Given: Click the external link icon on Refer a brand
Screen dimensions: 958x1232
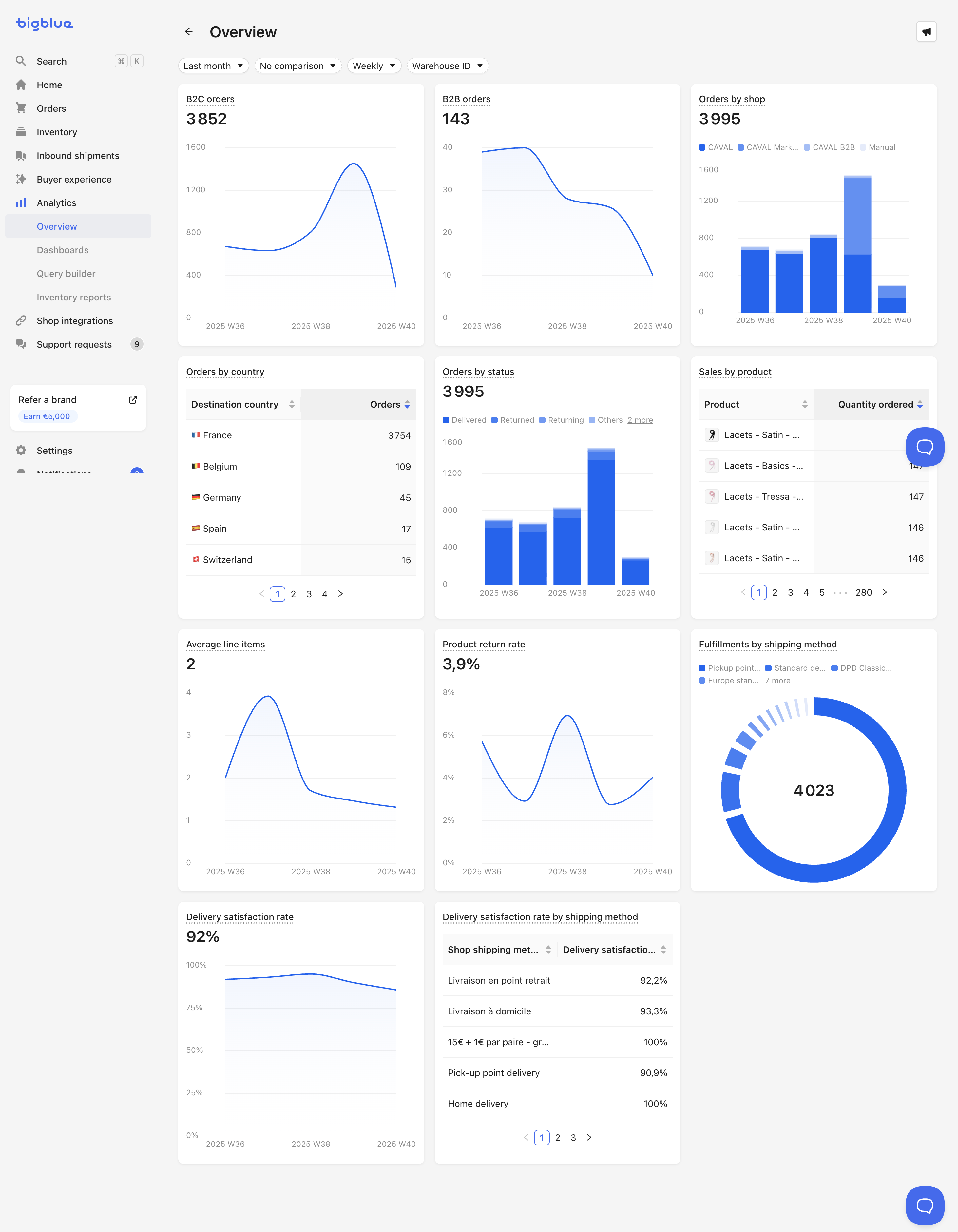Looking at the screenshot, I should click(133, 399).
